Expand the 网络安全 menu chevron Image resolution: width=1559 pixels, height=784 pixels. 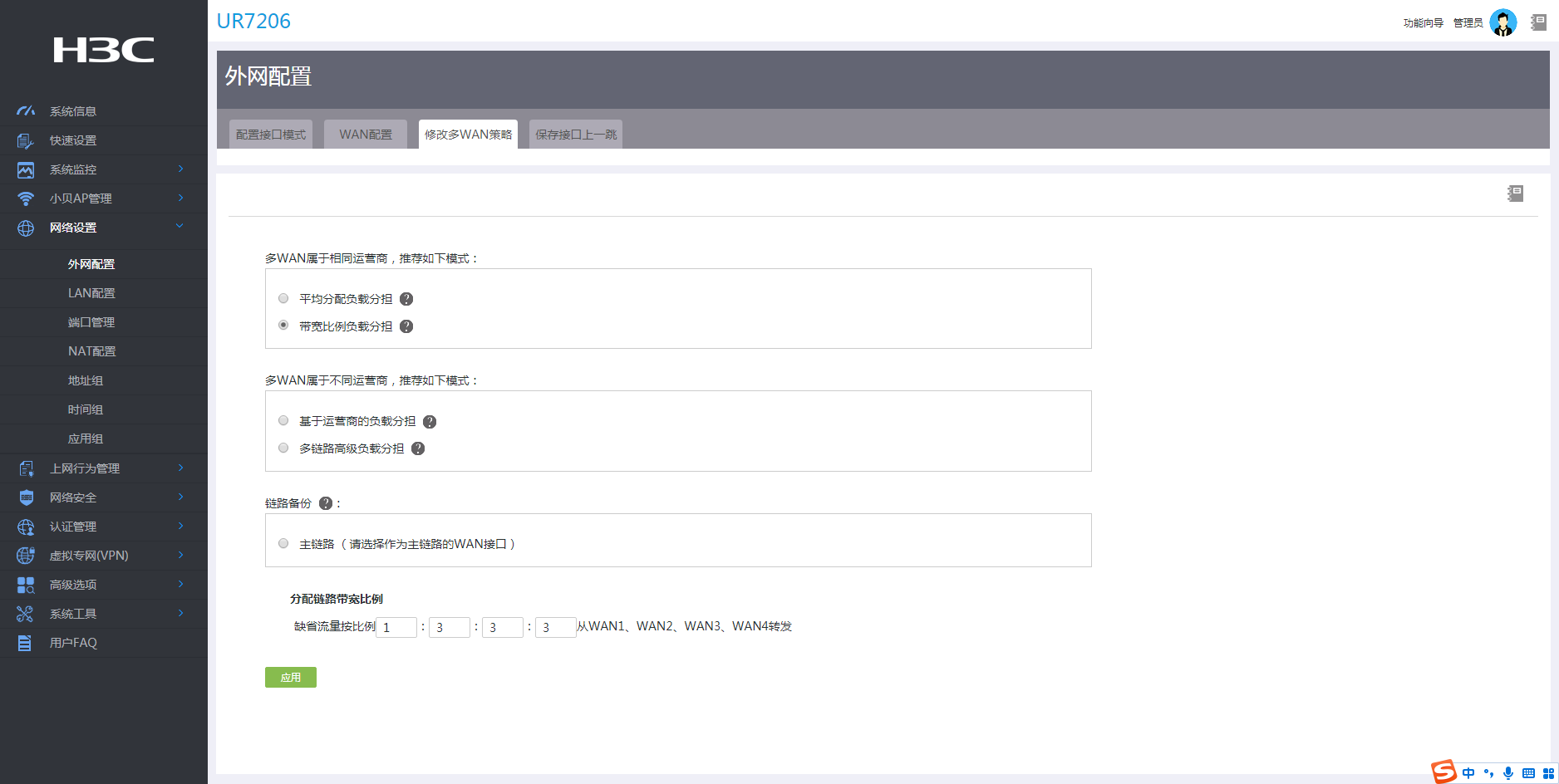click(180, 497)
